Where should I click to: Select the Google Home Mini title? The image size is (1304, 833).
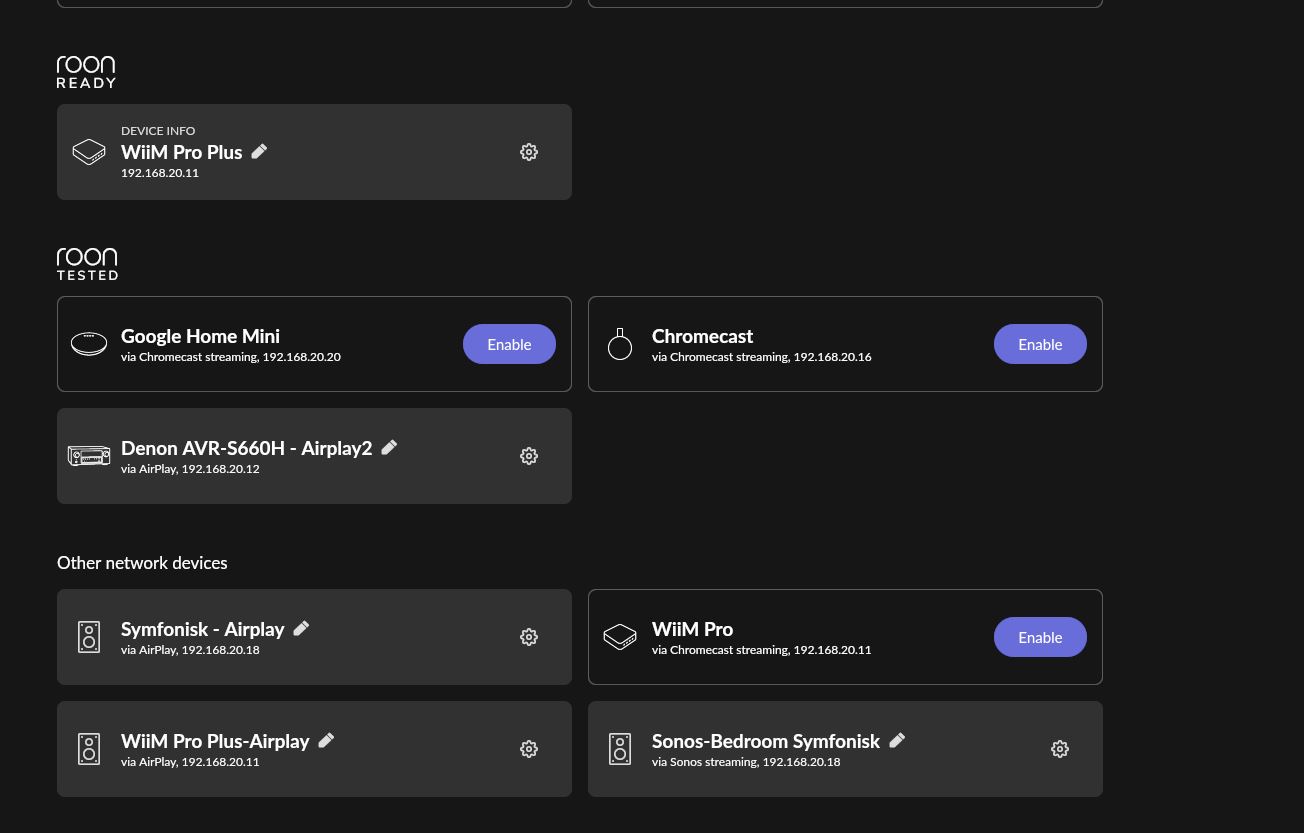tap(200, 336)
